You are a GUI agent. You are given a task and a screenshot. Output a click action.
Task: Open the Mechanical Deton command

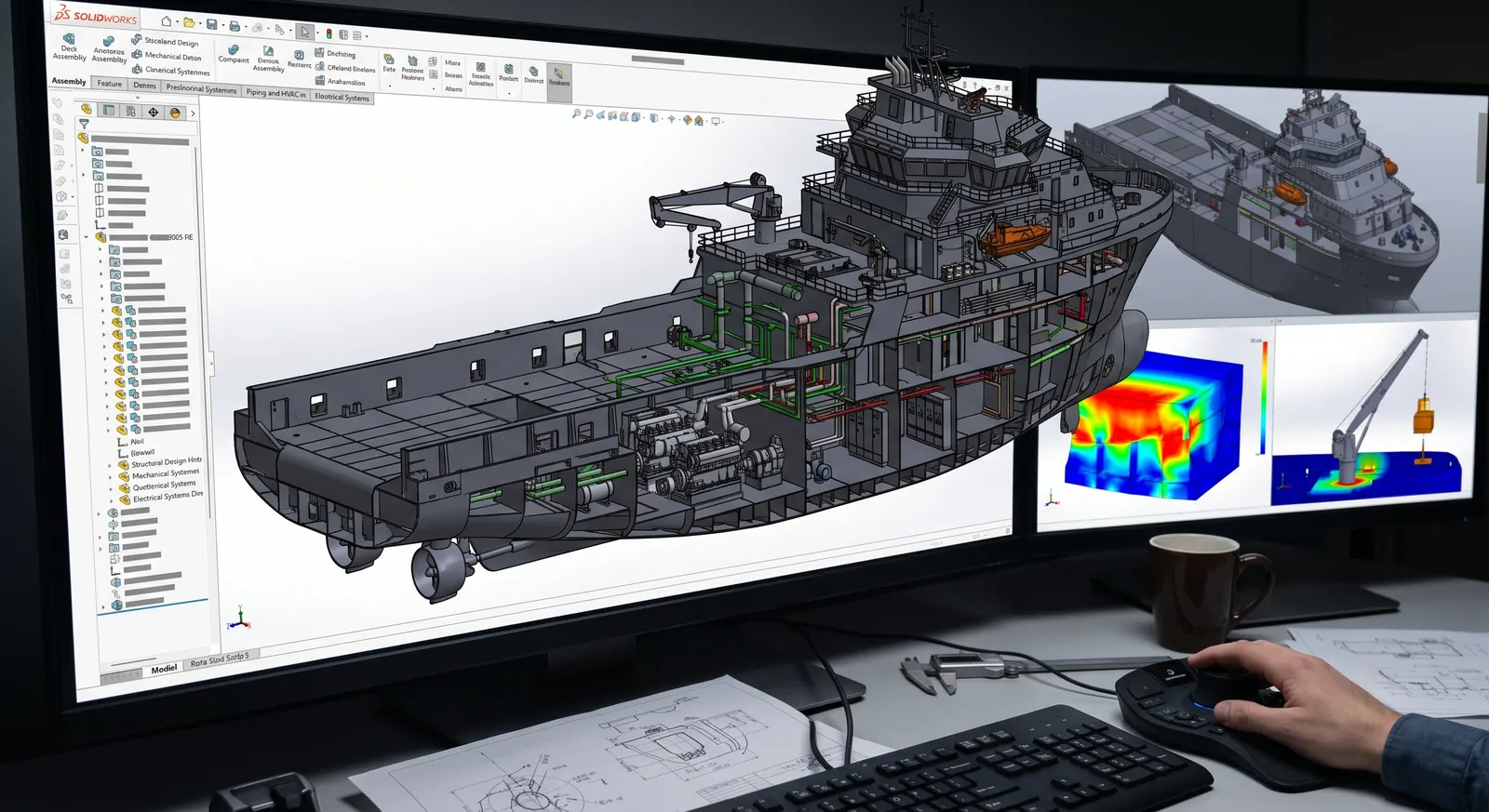tap(166, 56)
